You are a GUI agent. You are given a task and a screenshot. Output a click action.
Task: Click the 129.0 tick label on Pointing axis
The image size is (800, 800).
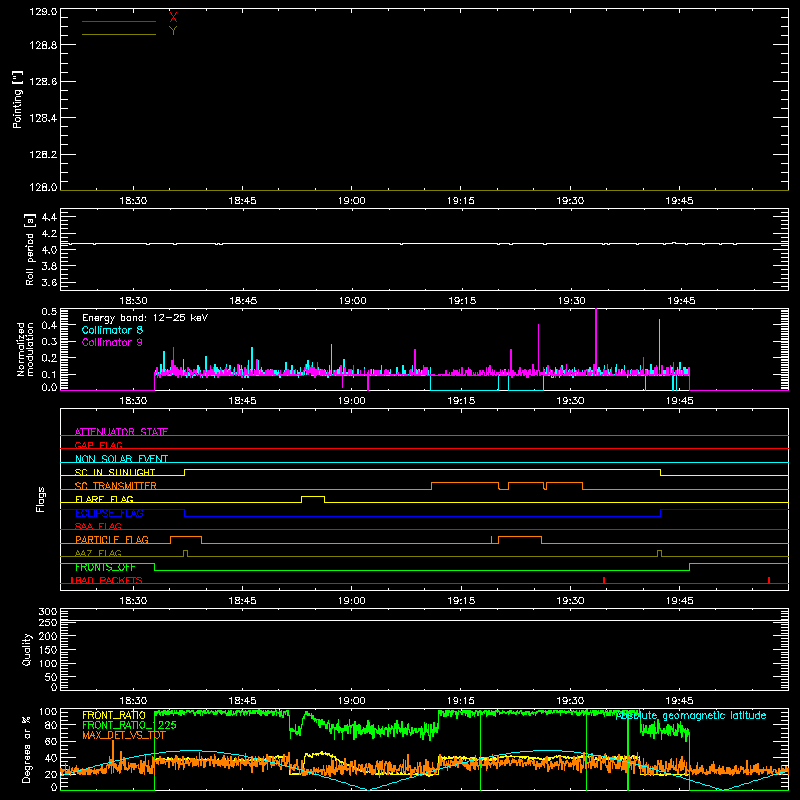43,12
